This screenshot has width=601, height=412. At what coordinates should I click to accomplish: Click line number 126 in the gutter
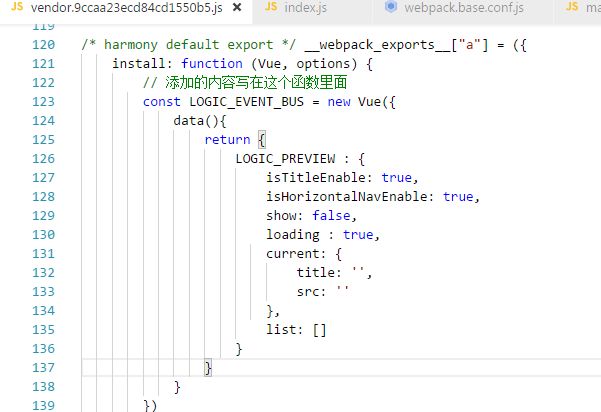pos(44,159)
